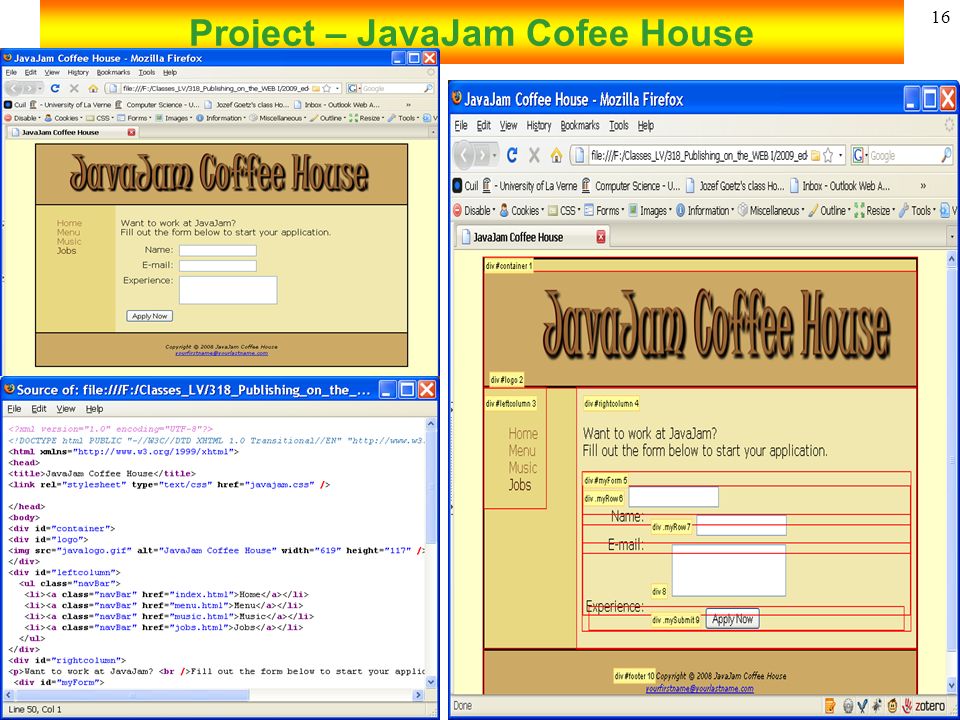Click Name field in small Firefox page
This screenshot has height=720, width=960.
217,250
